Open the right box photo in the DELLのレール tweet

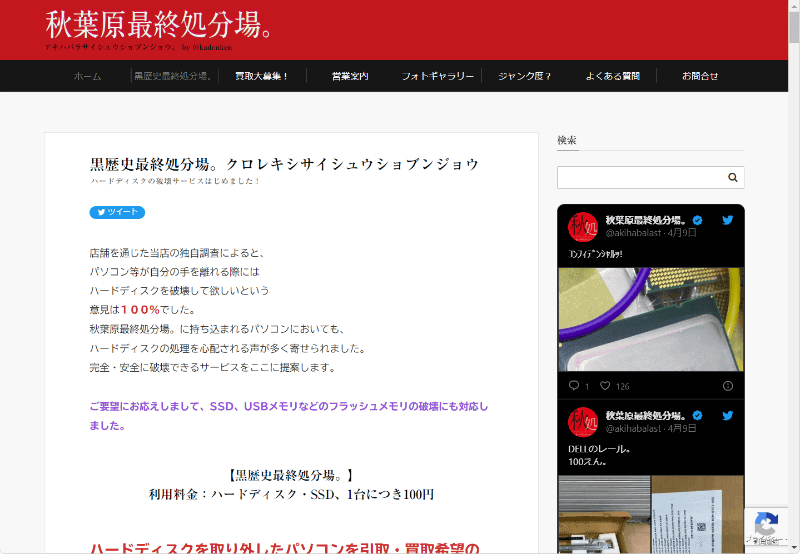click(x=697, y=514)
